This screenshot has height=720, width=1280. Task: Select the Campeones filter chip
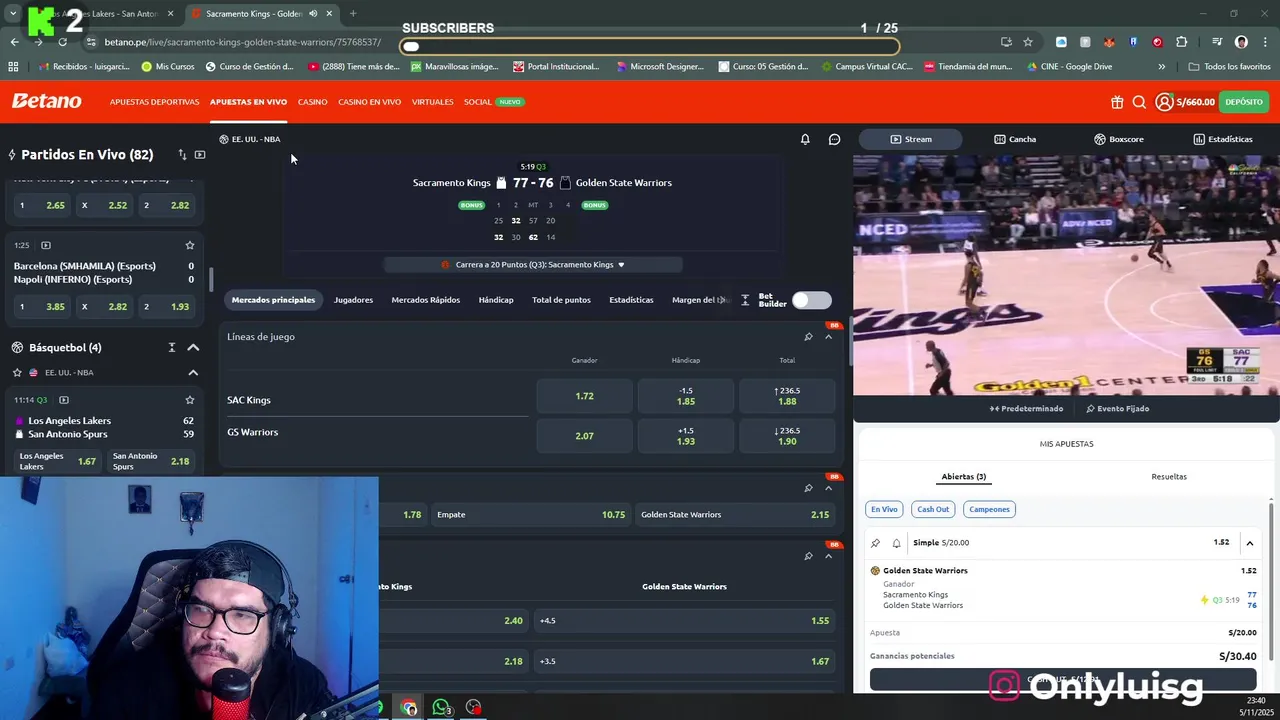coord(989,509)
